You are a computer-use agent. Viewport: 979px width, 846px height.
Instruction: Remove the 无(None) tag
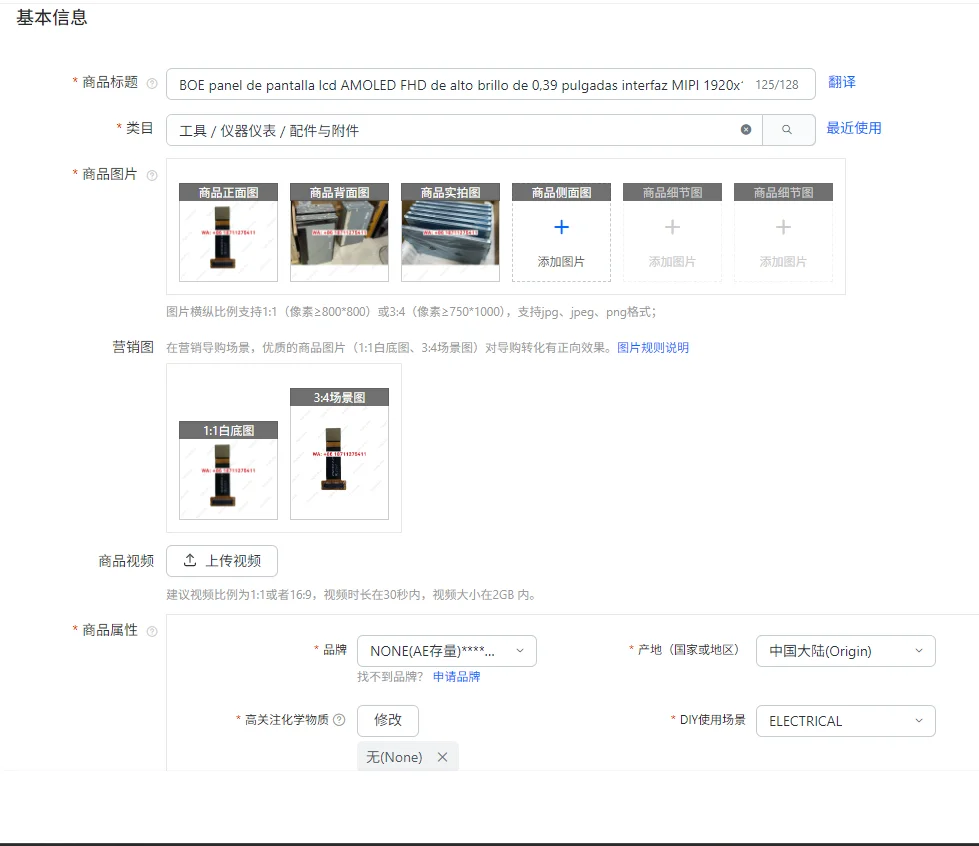pos(442,757)
